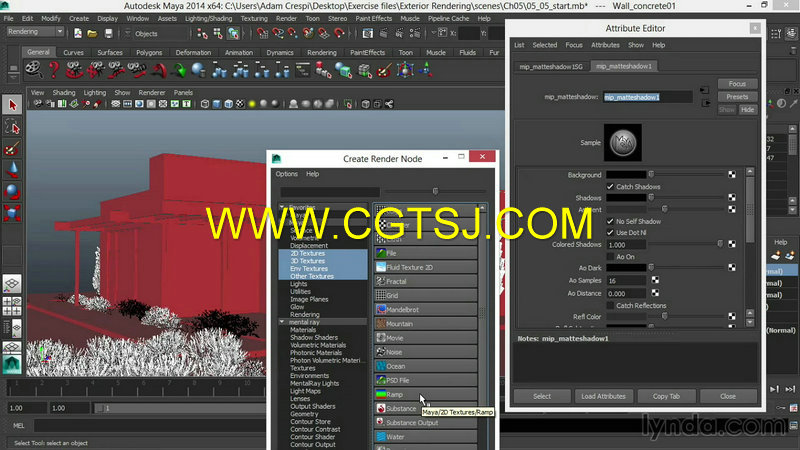Click Save Scene disk icon
Image resolution: width=800 pixels, height=450 pixels.
coord(108,34)
